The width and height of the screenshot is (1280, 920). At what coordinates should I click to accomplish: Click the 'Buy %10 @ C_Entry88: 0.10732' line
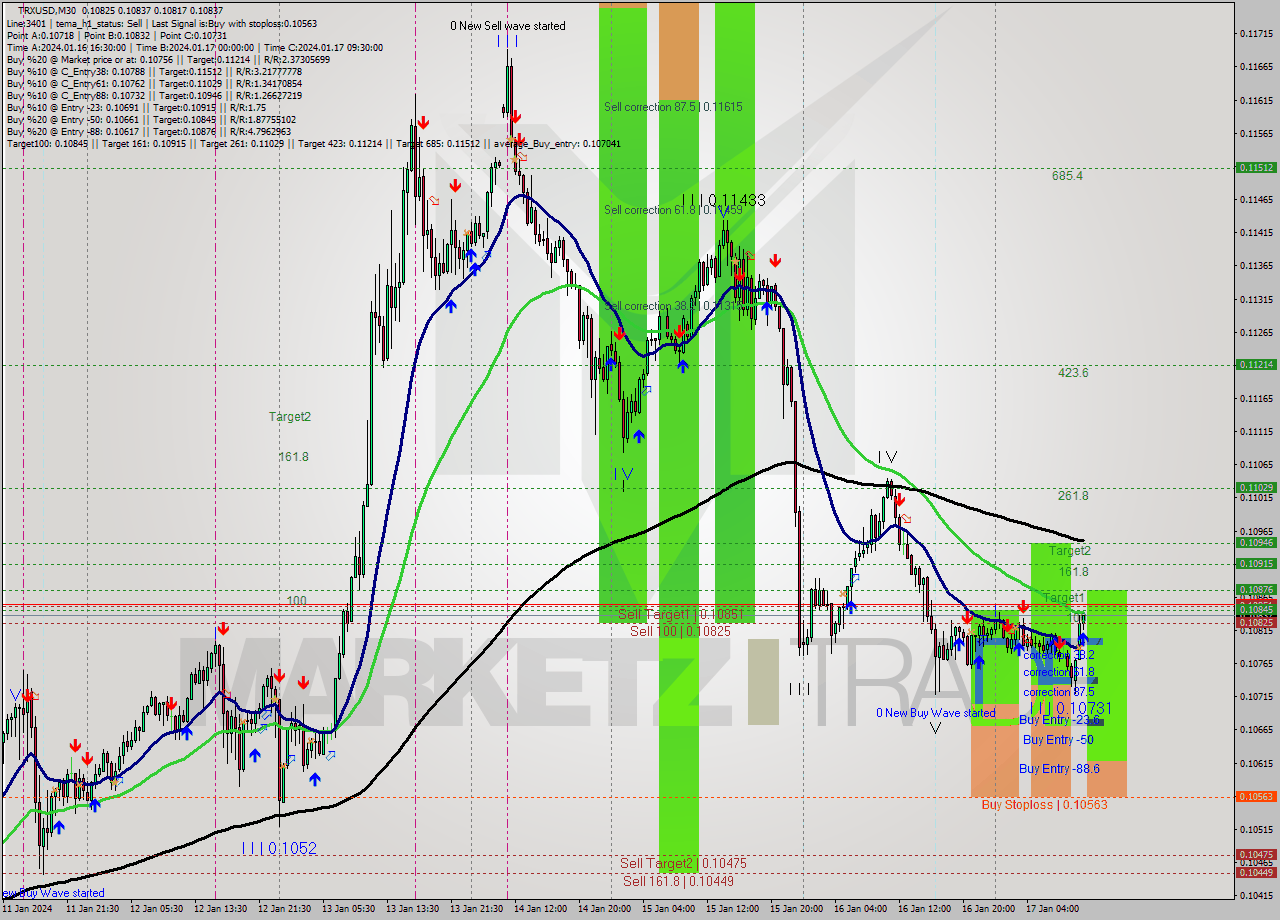tap(154, 95)
